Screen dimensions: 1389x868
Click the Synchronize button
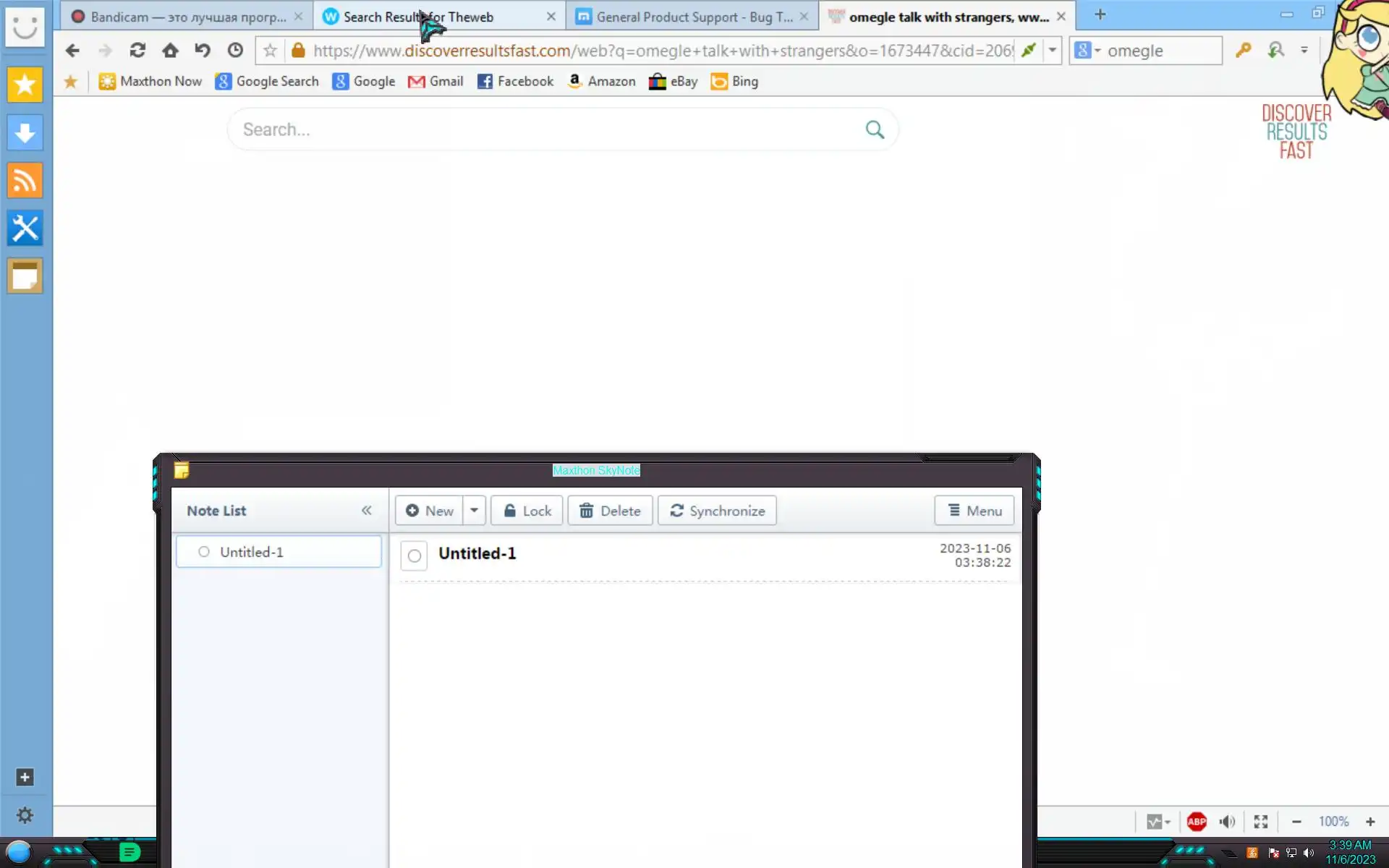pos(717,511)
